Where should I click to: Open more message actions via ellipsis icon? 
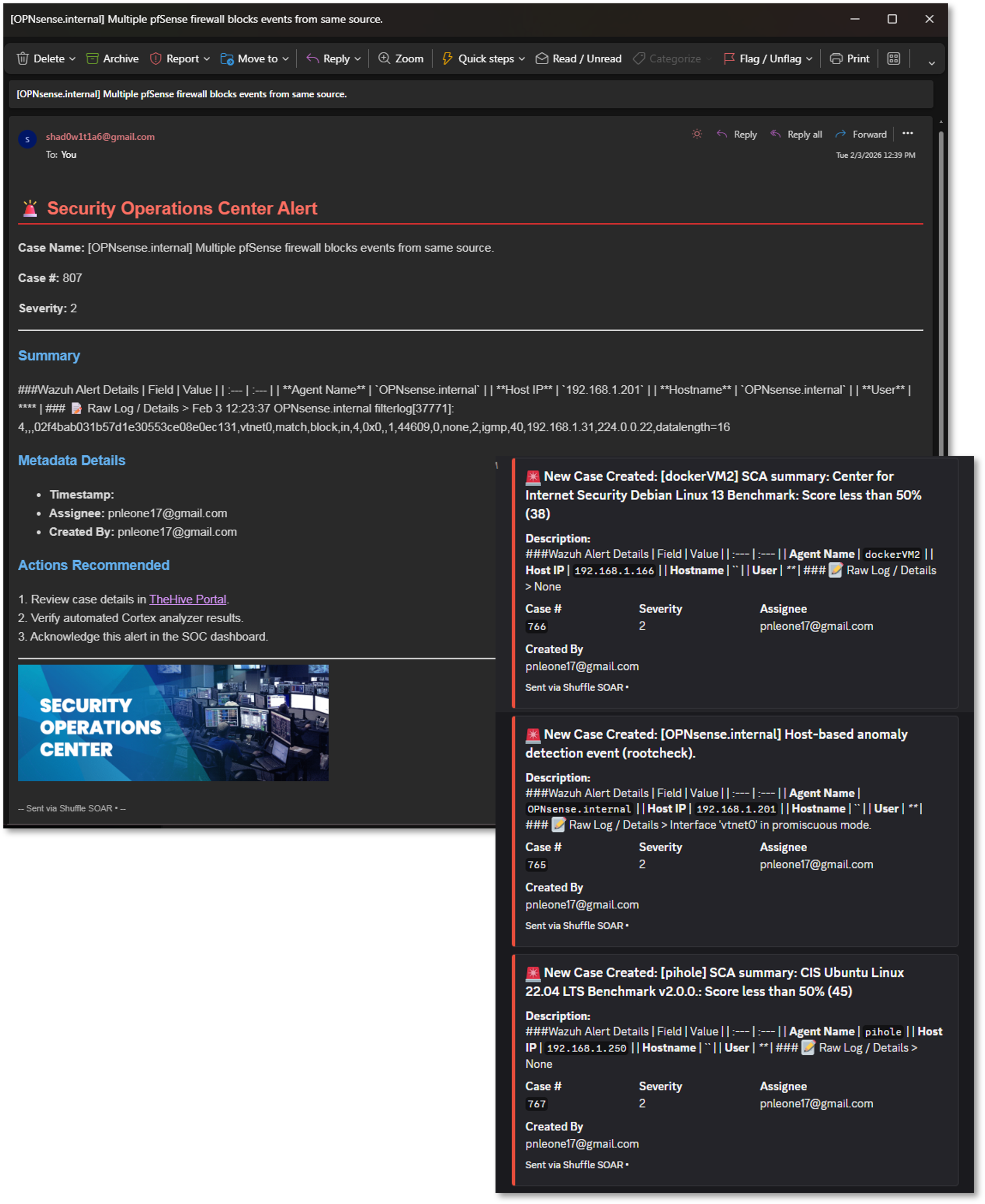tap(908, 133)
